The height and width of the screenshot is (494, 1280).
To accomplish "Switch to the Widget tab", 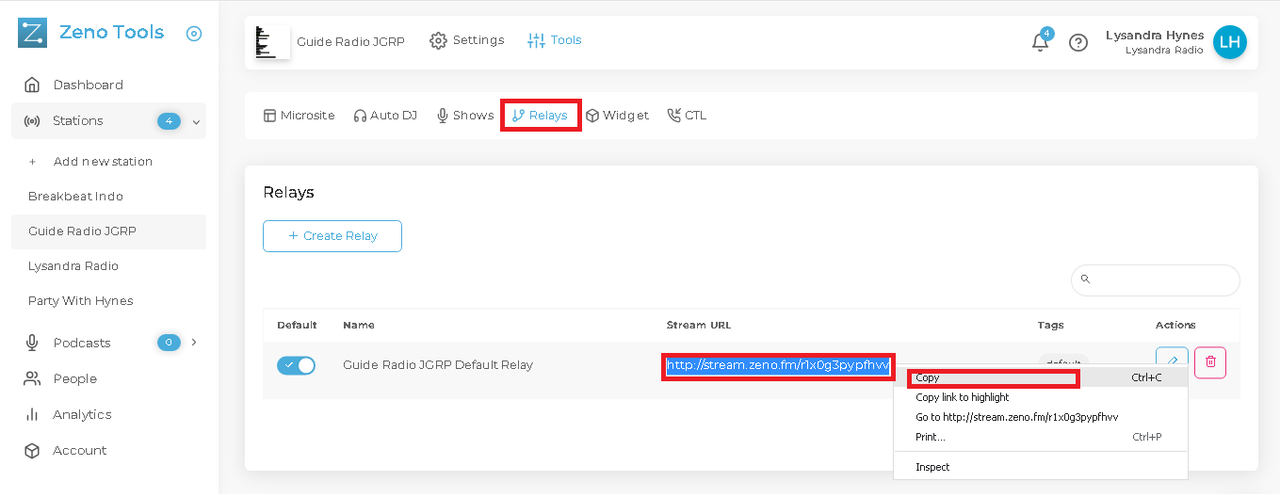I will coord(618,115).
